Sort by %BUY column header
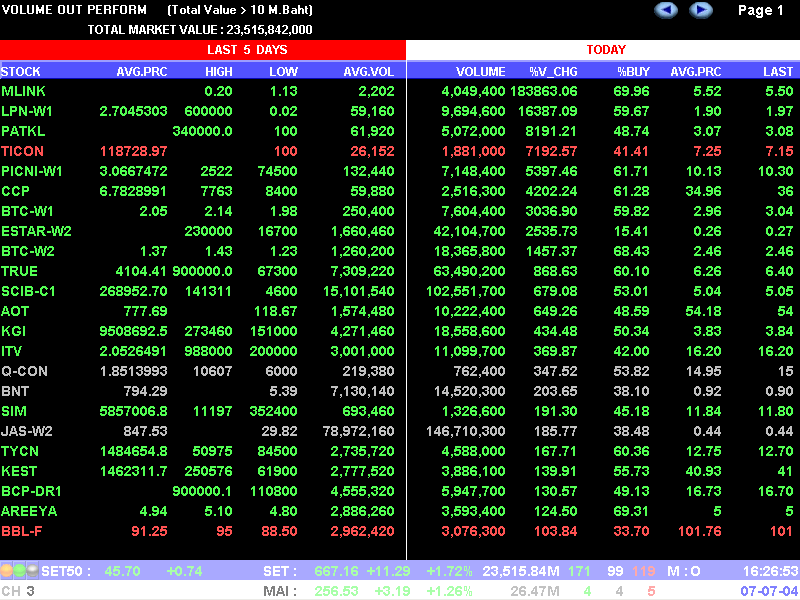The width and height of the screenshot is (800, 600). 634,71
